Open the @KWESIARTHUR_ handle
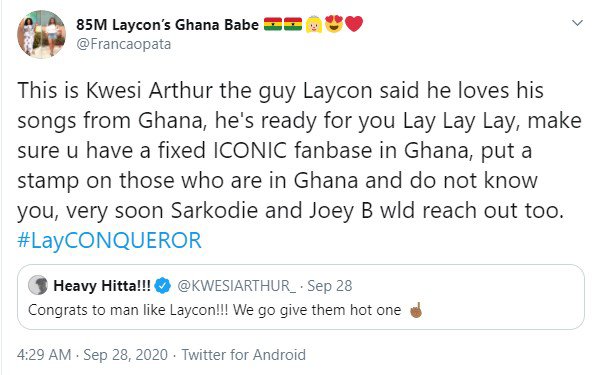The width and height of the screenshot is (600, 375). point(236,286)
